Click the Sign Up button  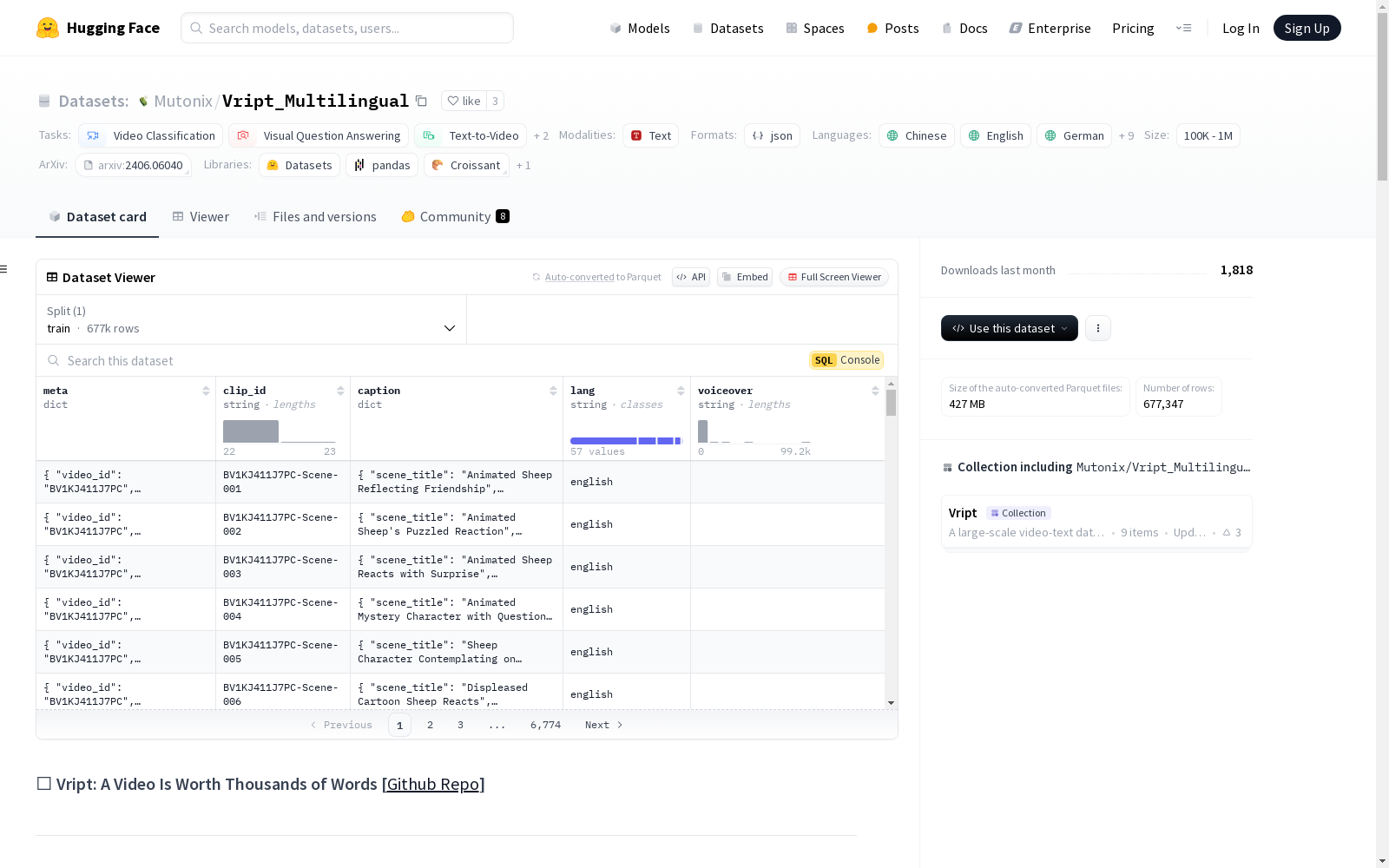click(x=1307, y=28)
